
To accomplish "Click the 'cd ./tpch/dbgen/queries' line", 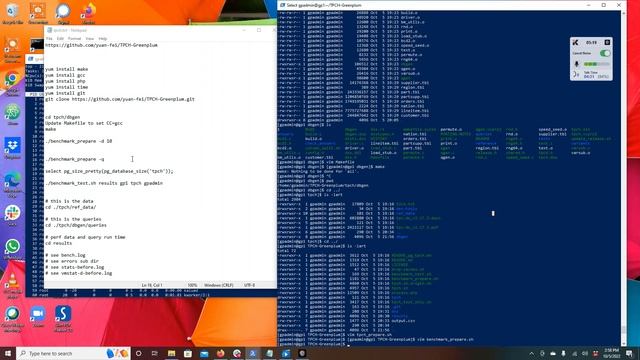I will 76,225.
